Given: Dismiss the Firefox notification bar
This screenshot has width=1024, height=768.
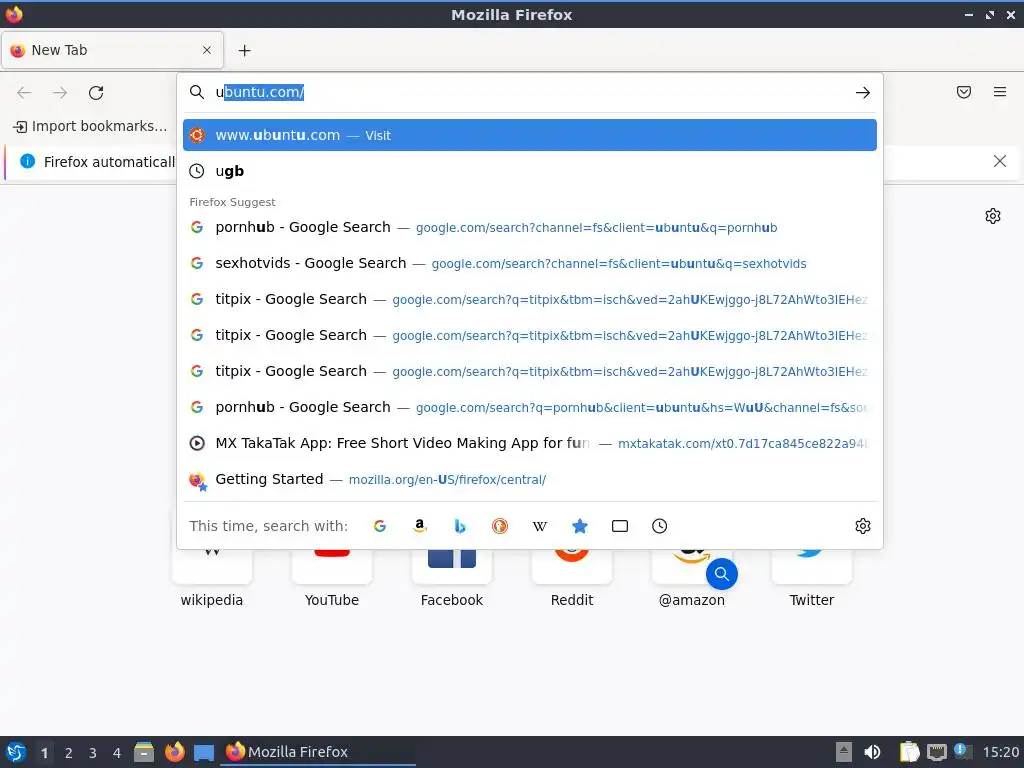Looking at the screenshot, I should (x=1000, y=161).
